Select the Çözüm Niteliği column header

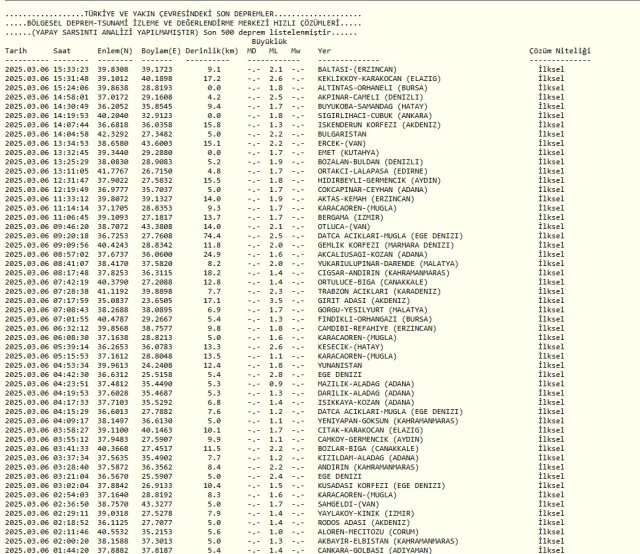coord(560,51)
